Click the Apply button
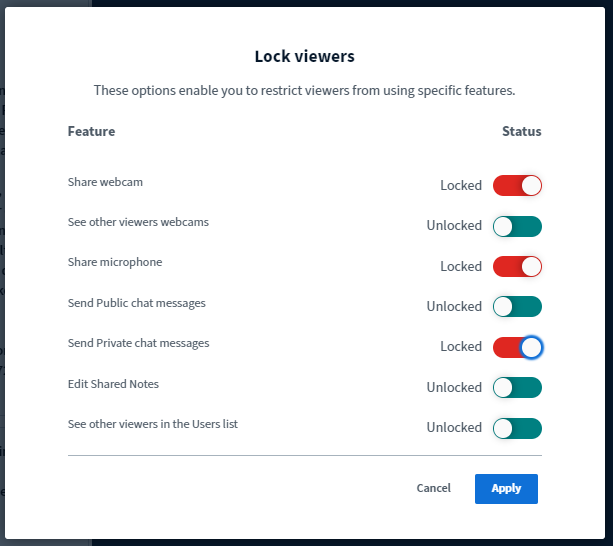Screen dimensions: 613x546 tap(506, 488)
